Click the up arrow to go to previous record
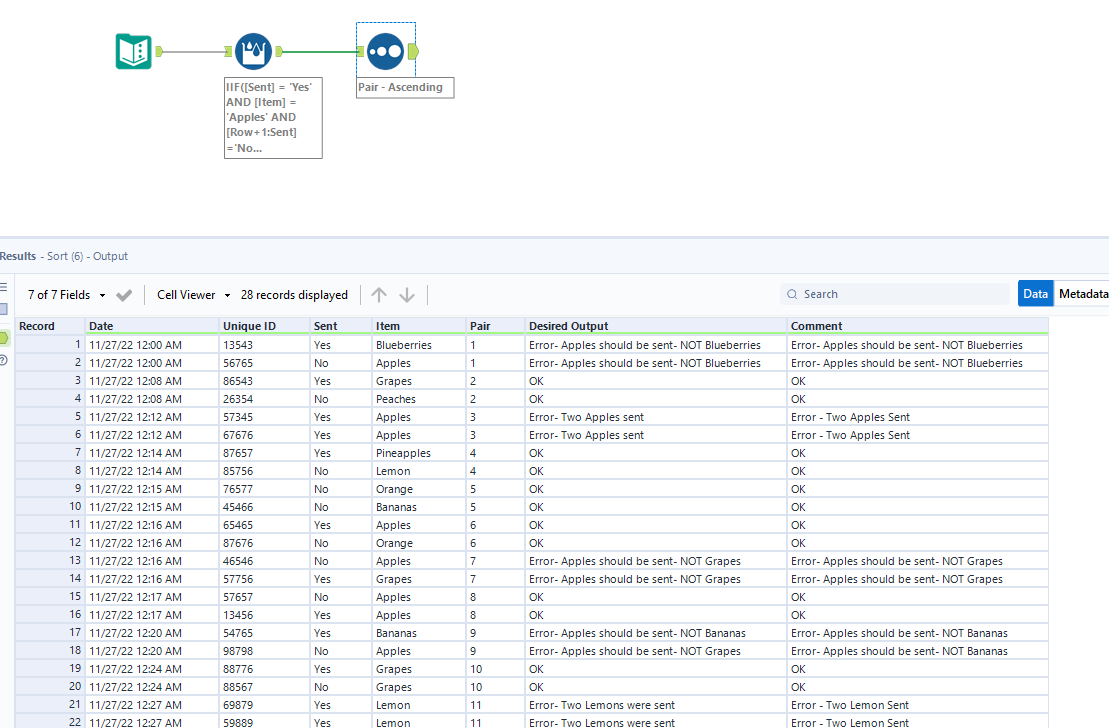 [x=379, y=294]
